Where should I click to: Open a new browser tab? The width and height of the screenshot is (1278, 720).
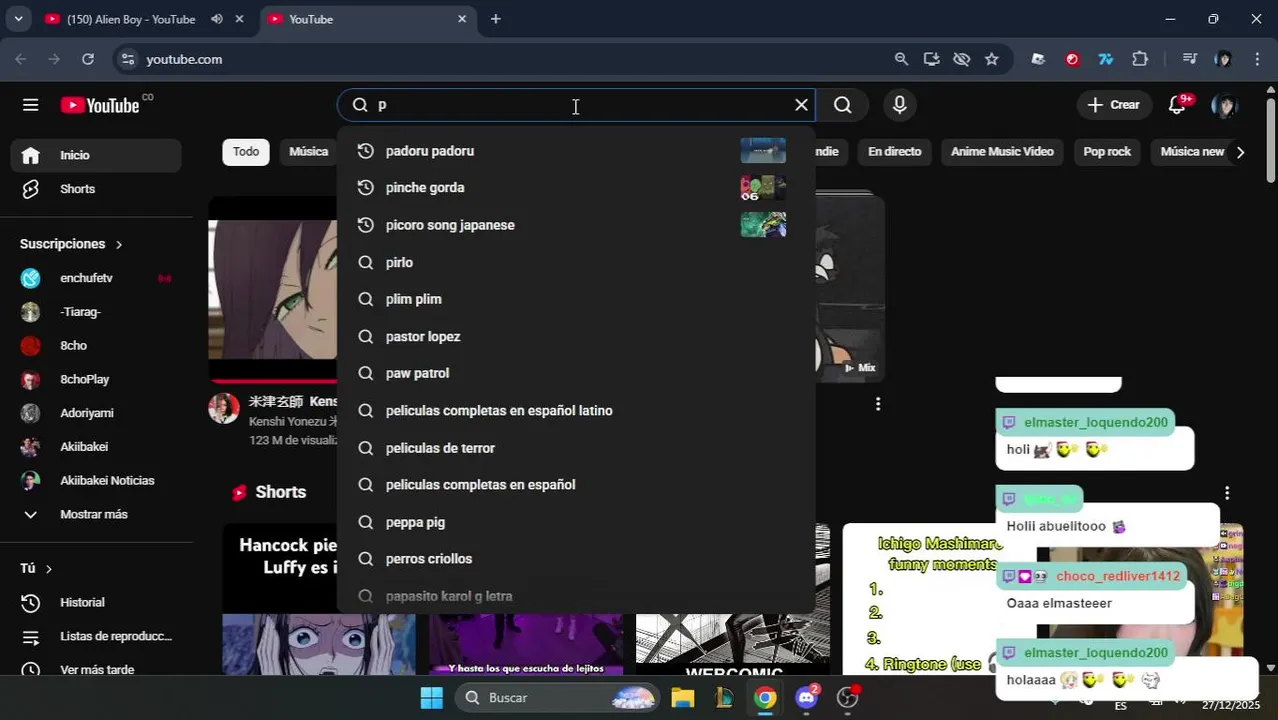[x=495, y=19]
